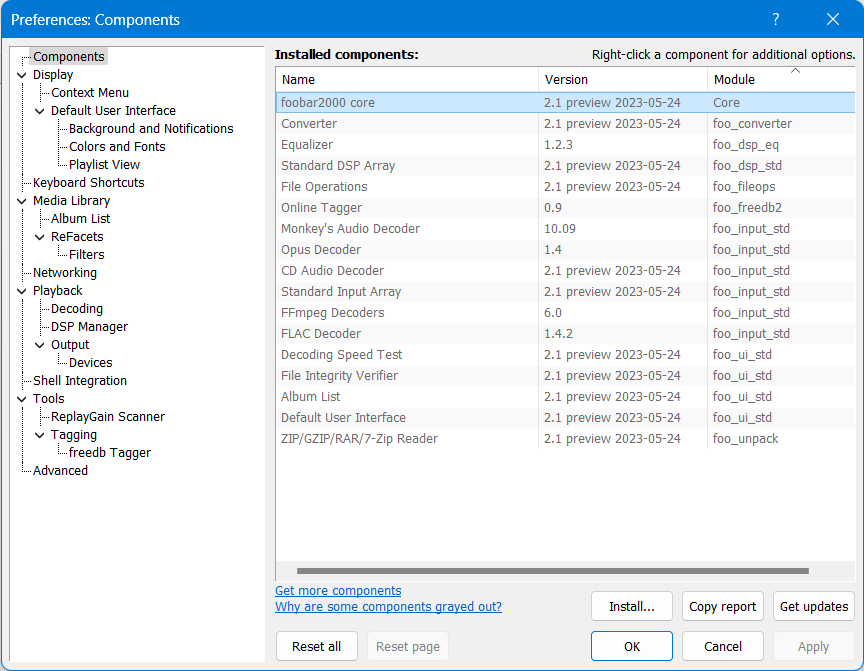Select Tools in the tree

[48, 399]
